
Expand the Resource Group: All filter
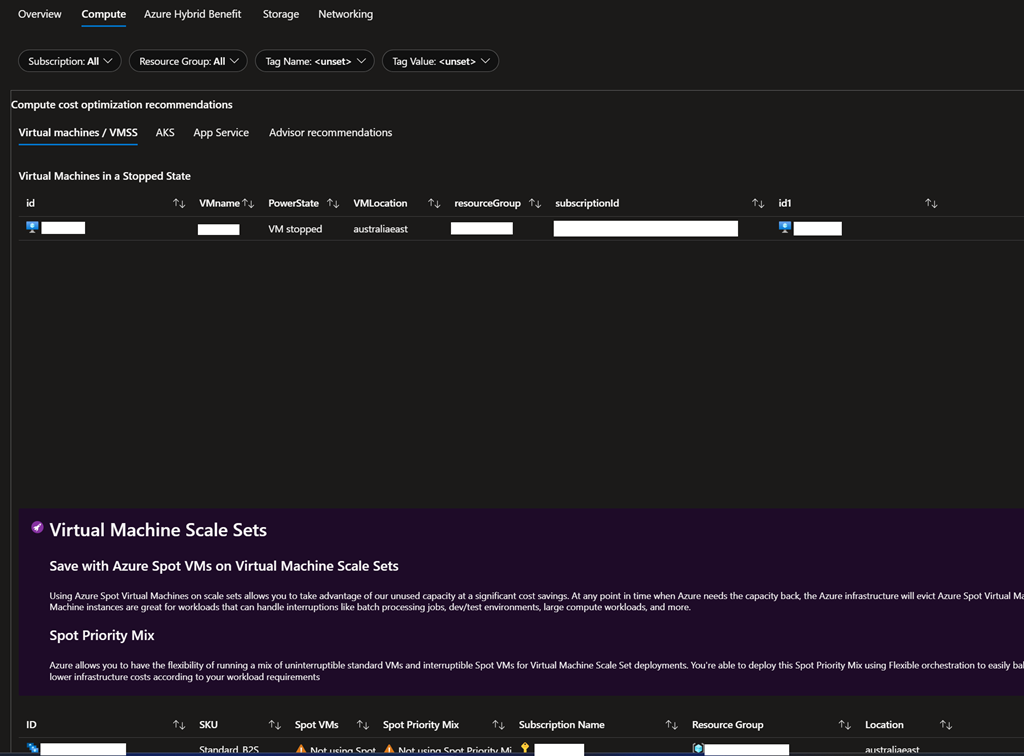point(188,61)
